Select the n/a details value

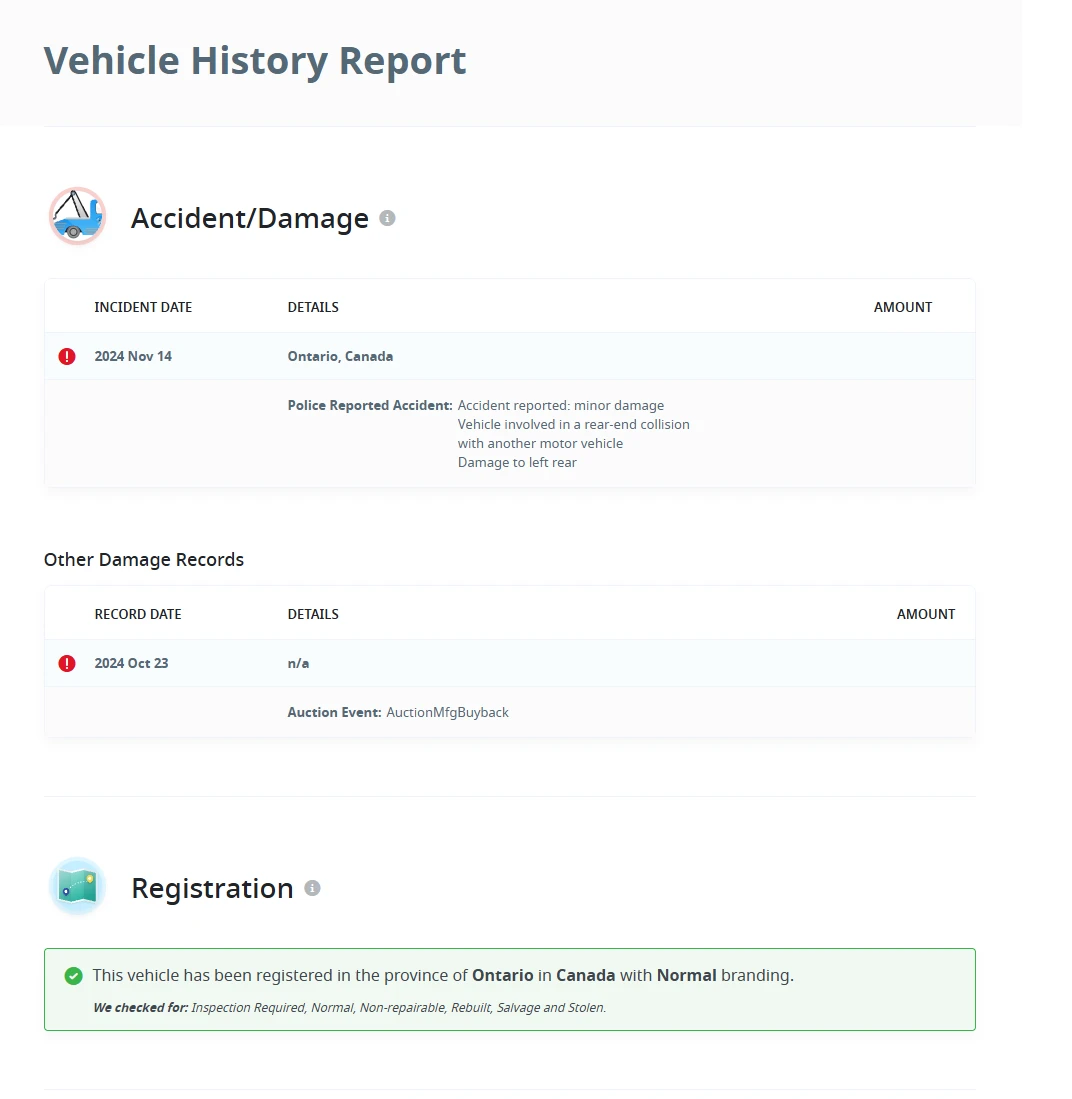(x=298, y=663)
